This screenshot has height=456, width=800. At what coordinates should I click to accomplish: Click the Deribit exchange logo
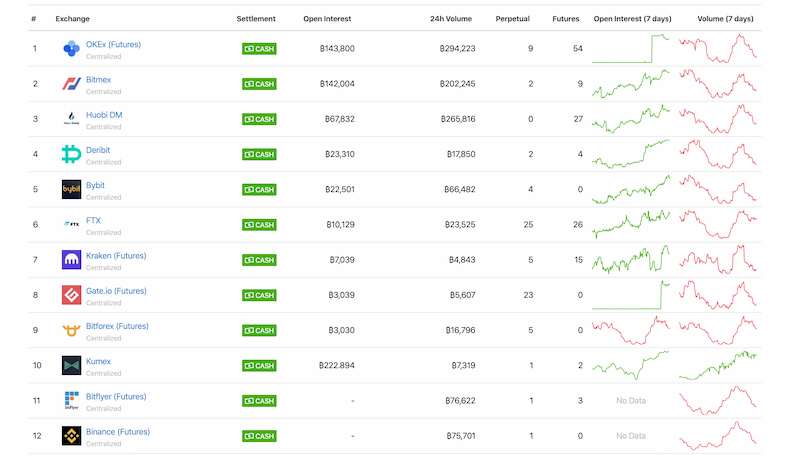coord(71,154)
